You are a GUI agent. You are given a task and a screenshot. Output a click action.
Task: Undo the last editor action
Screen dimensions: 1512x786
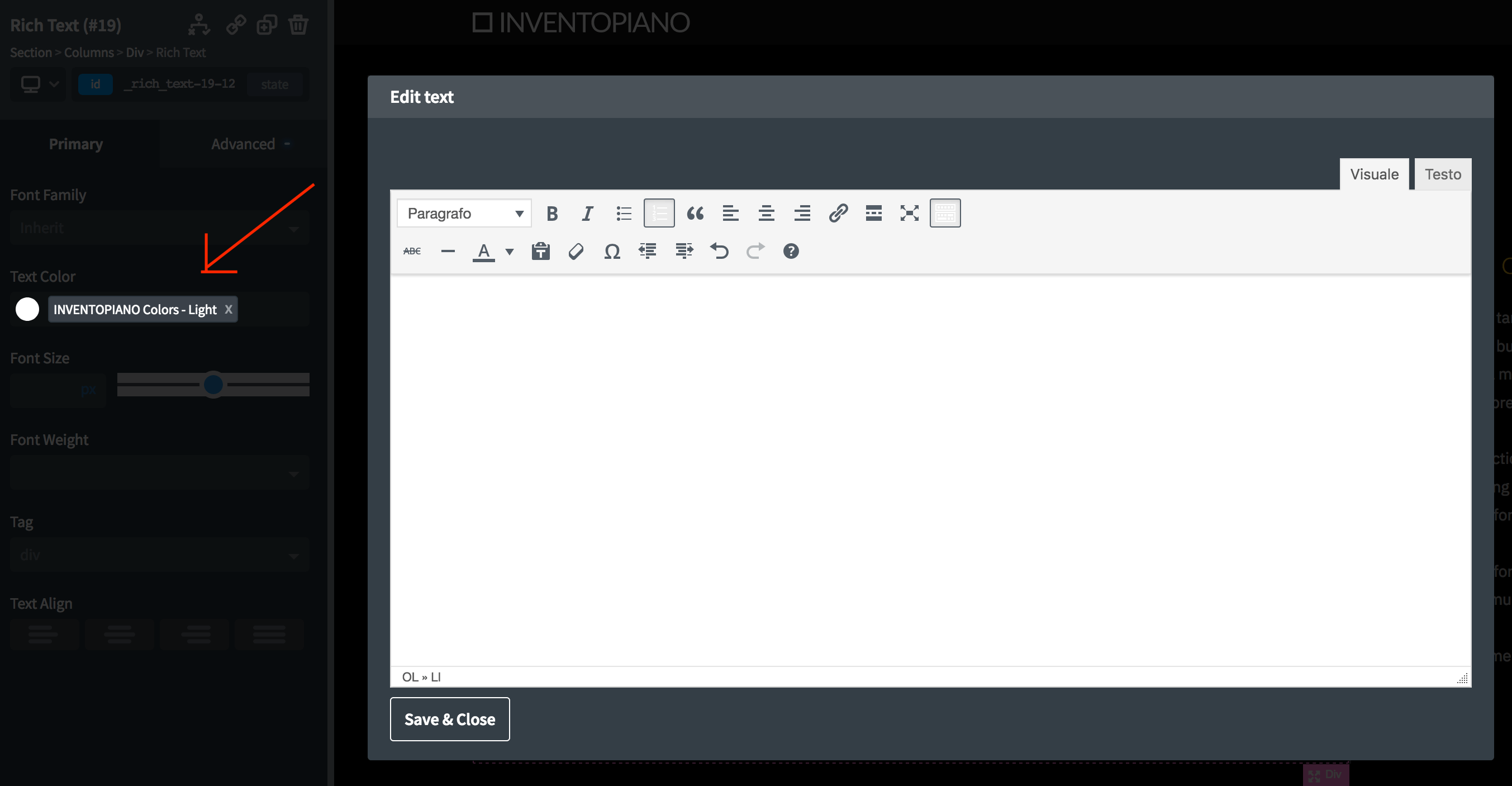720,251
